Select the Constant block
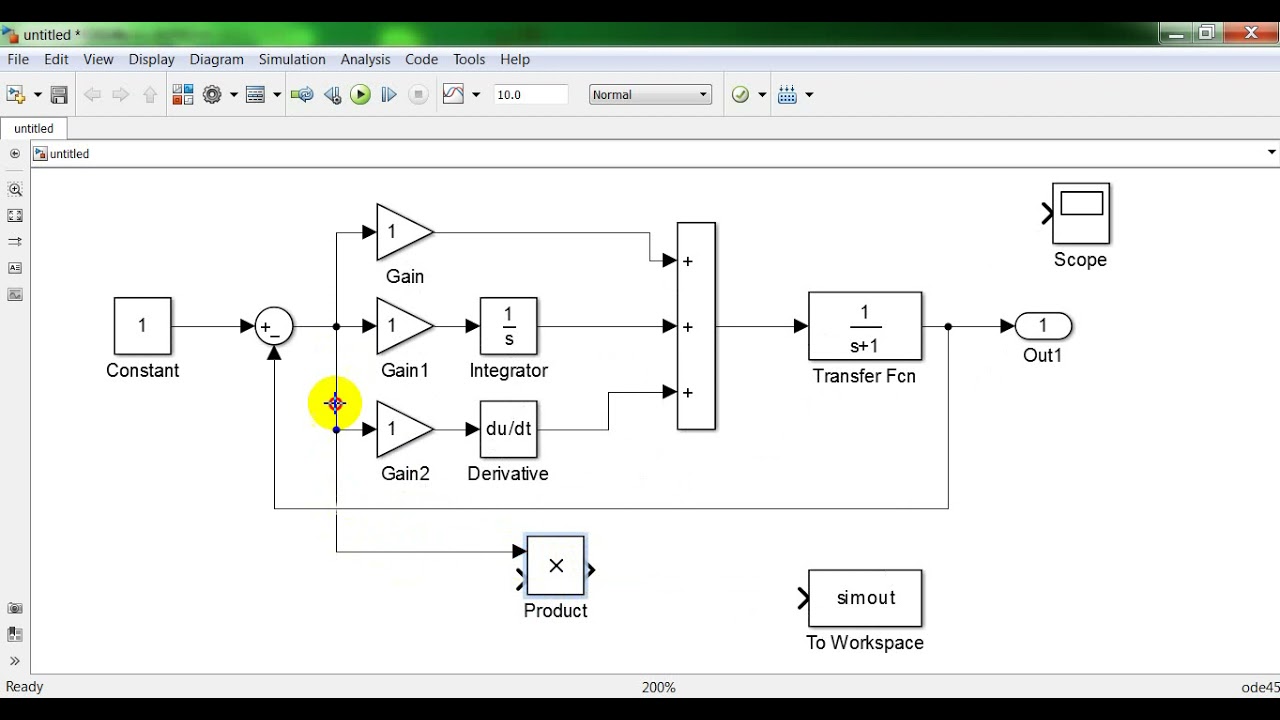1280x720 pixels. [142, 326]
